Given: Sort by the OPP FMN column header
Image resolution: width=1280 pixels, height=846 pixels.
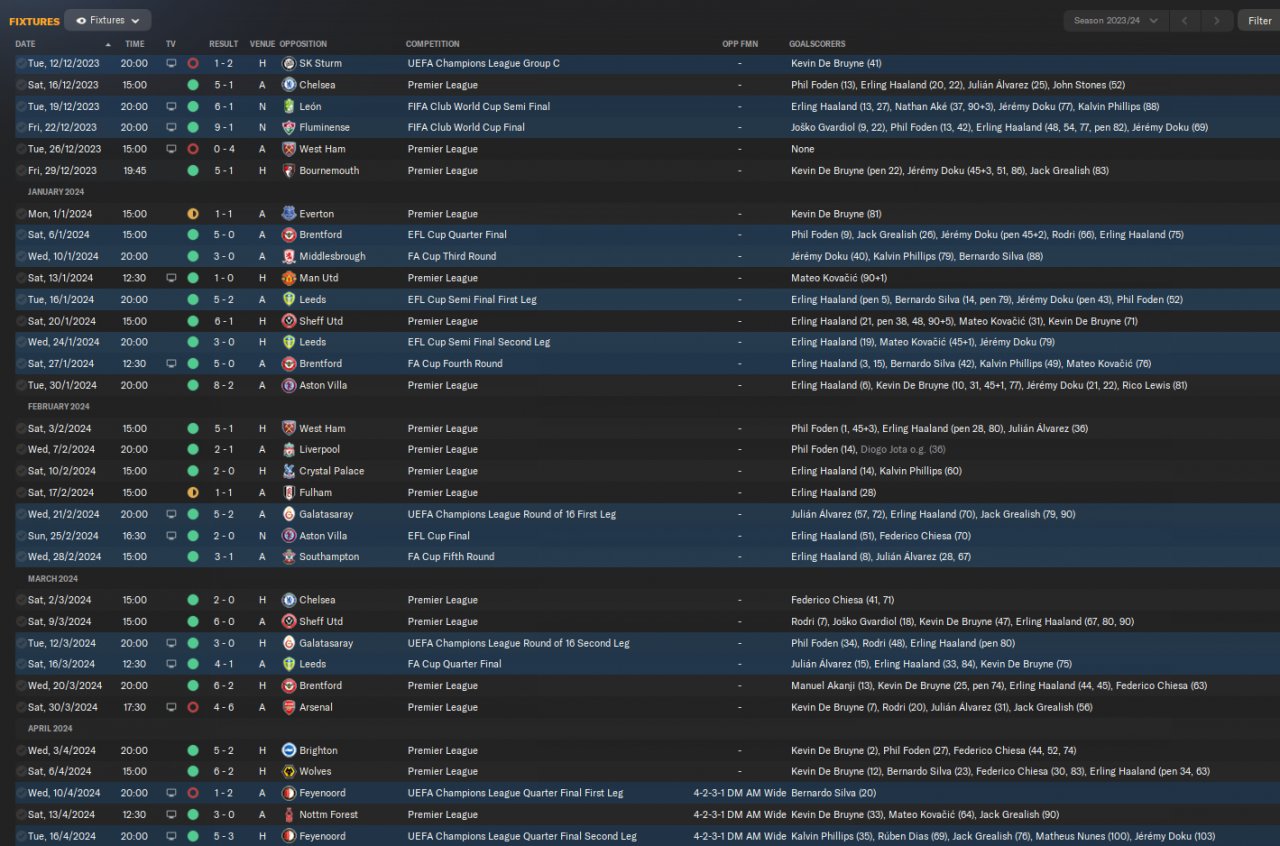Looking at the screenshot, I should 740,44.
